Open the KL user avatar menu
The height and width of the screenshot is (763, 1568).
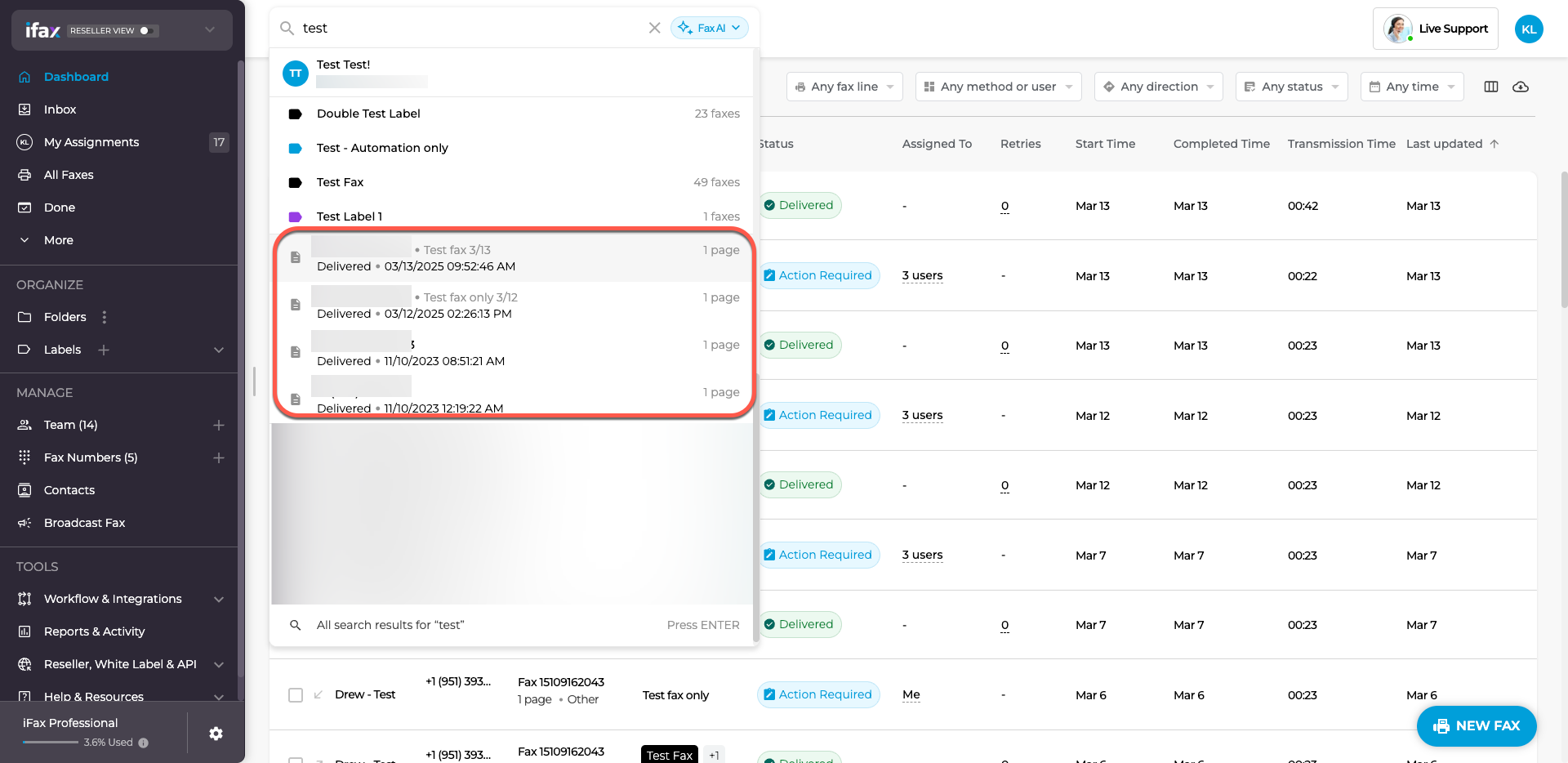1529,29
